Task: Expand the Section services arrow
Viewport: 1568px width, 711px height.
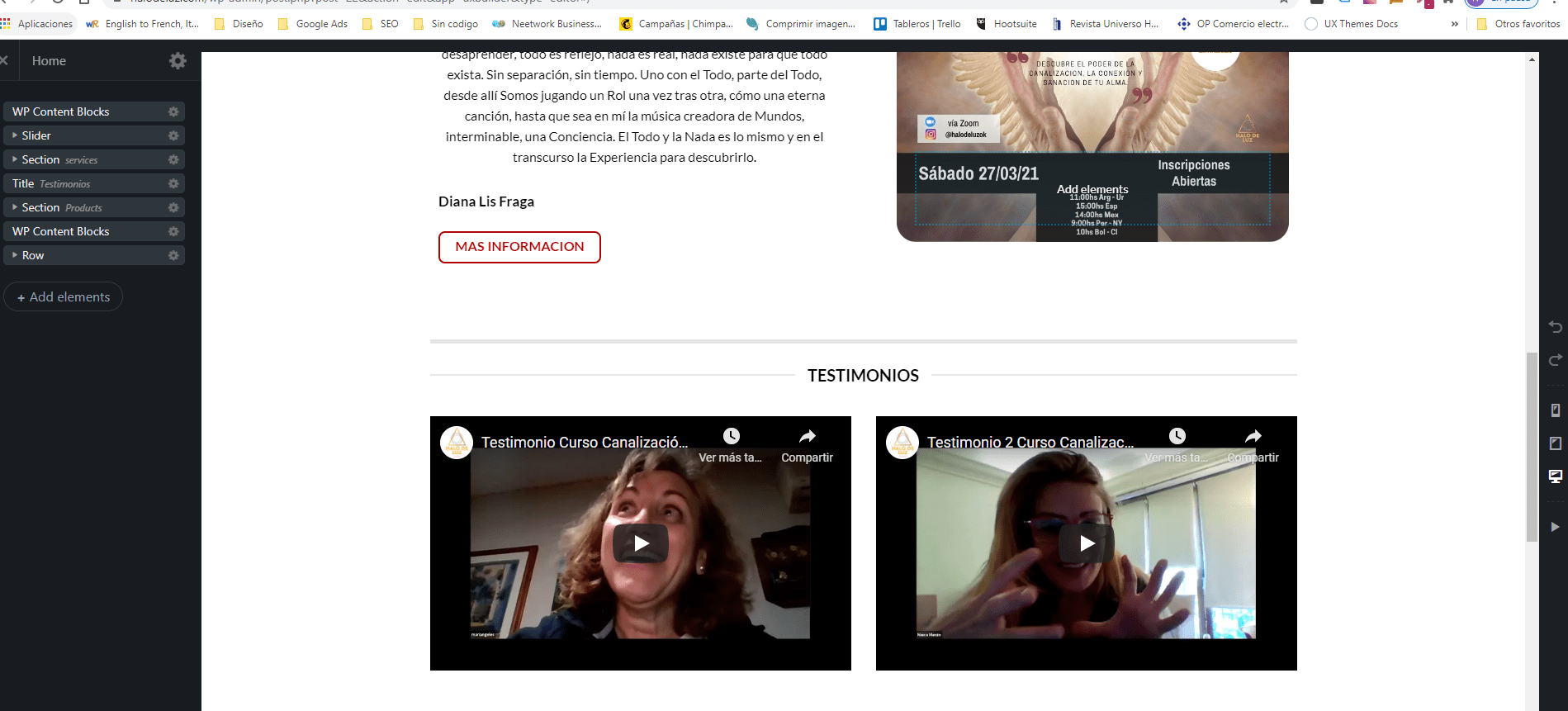Action: click(15, 159)
